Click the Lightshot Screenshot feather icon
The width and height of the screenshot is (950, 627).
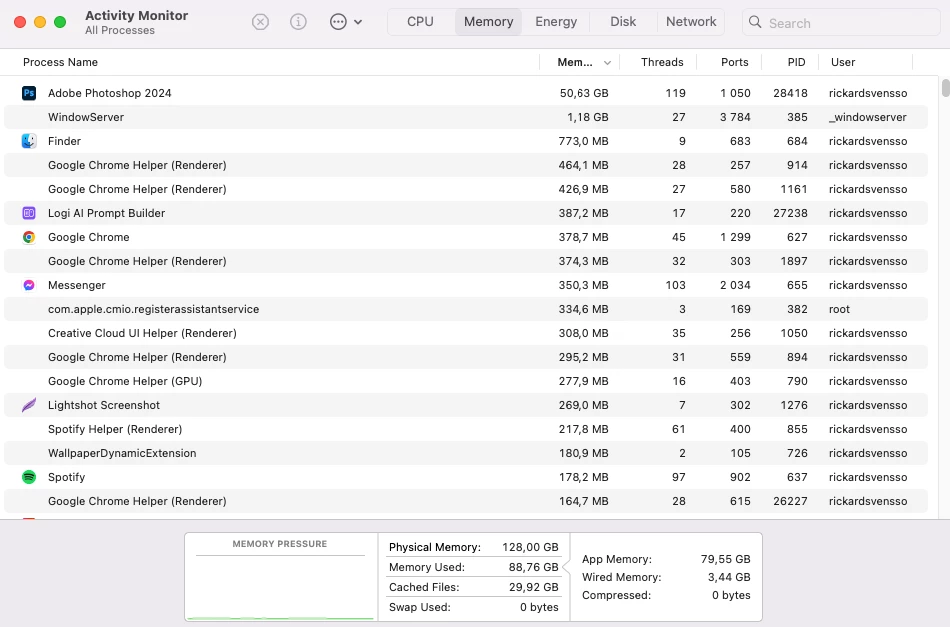click(28, 405)
